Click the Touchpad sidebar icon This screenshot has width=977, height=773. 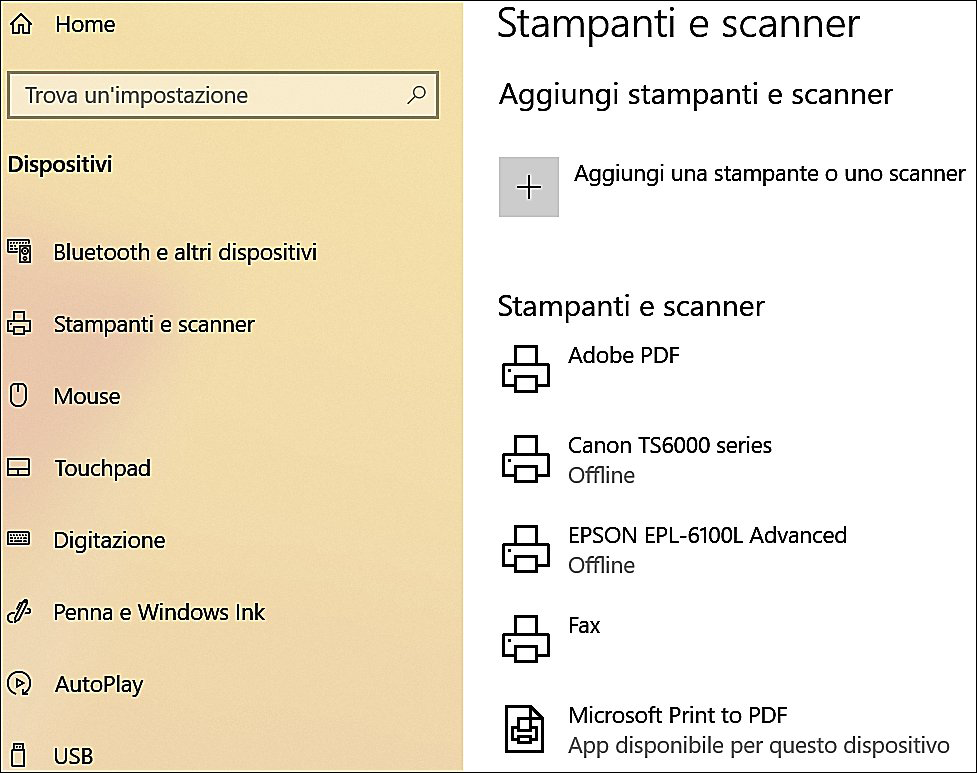click(x=19, y=468)
